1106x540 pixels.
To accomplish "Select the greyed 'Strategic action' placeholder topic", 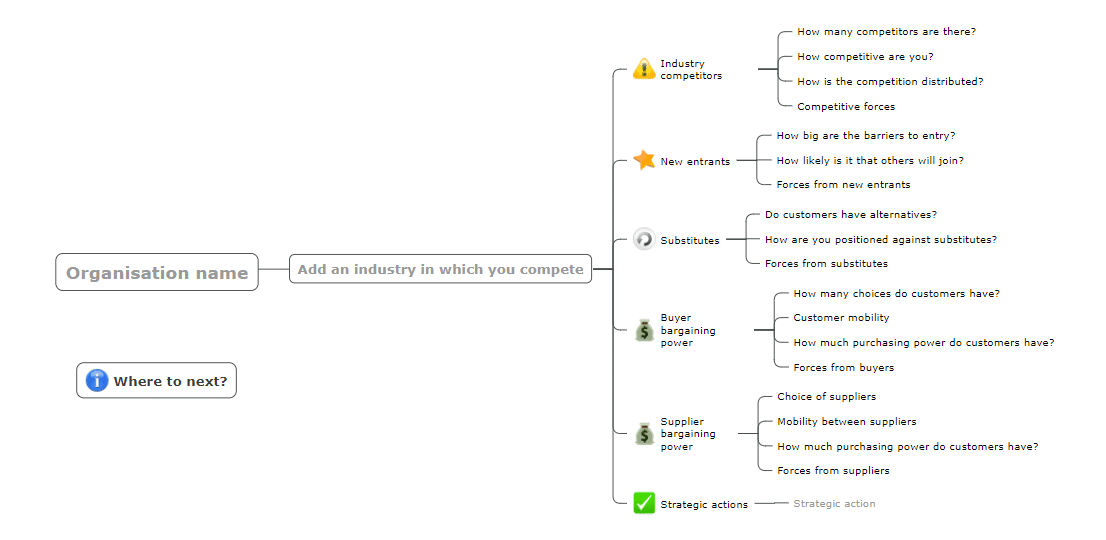I will coord(834,503).
